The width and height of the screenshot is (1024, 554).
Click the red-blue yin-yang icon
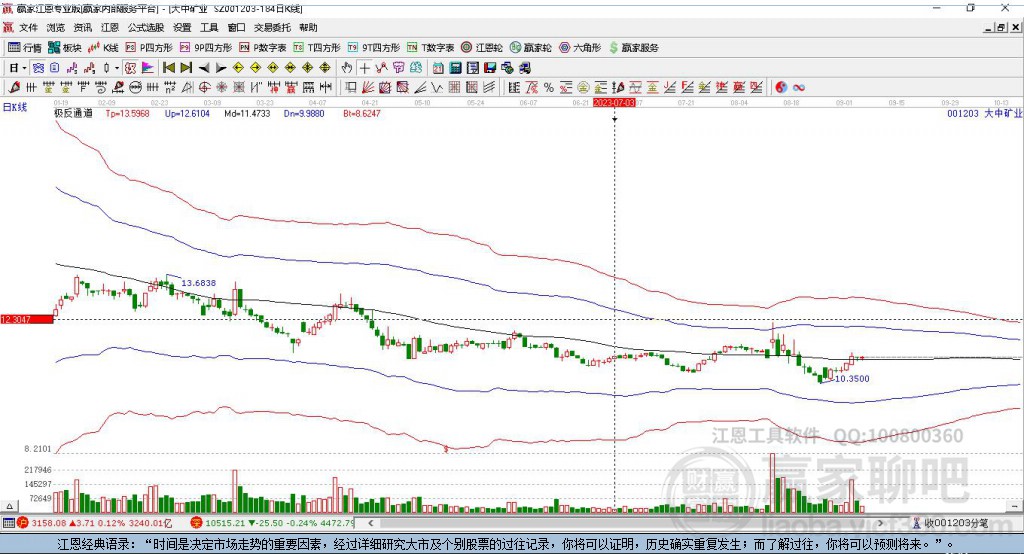[781, 87]
